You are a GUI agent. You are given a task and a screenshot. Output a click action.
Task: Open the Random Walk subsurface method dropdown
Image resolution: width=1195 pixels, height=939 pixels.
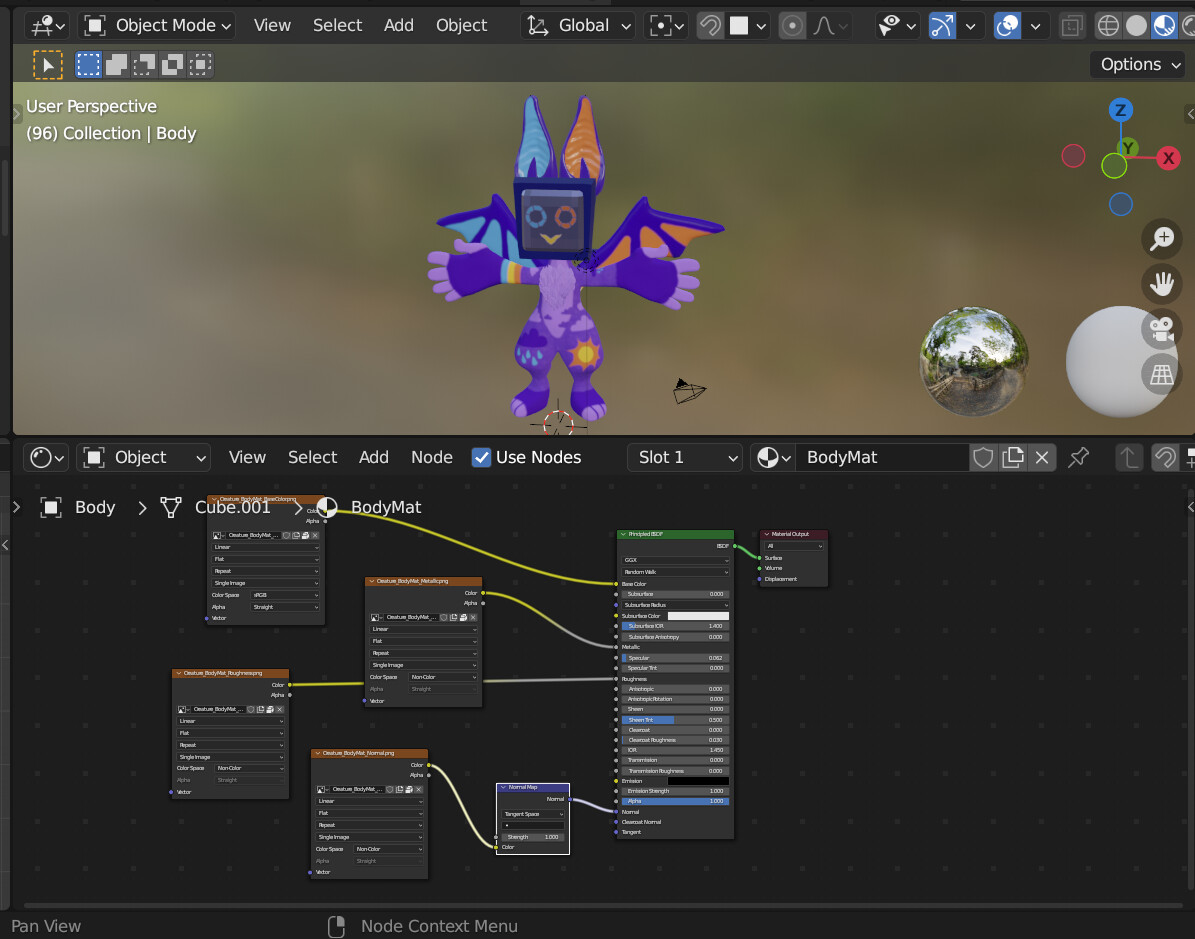pos(676,572)
